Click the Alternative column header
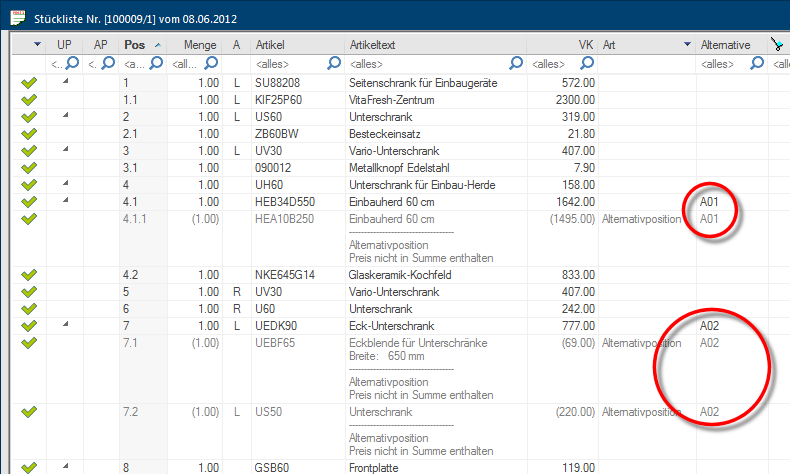790x474 pixels. (x=725, y=45)
